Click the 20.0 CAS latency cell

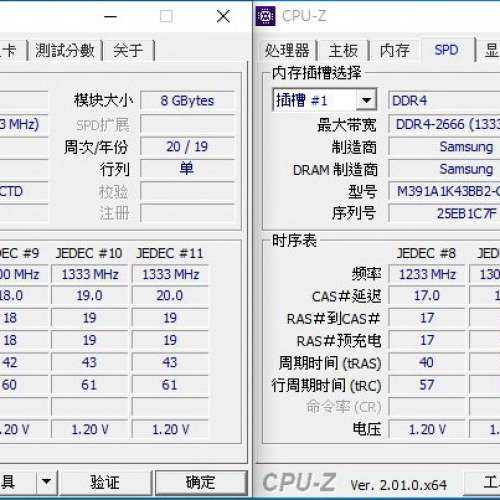click(x=170, y=296)
